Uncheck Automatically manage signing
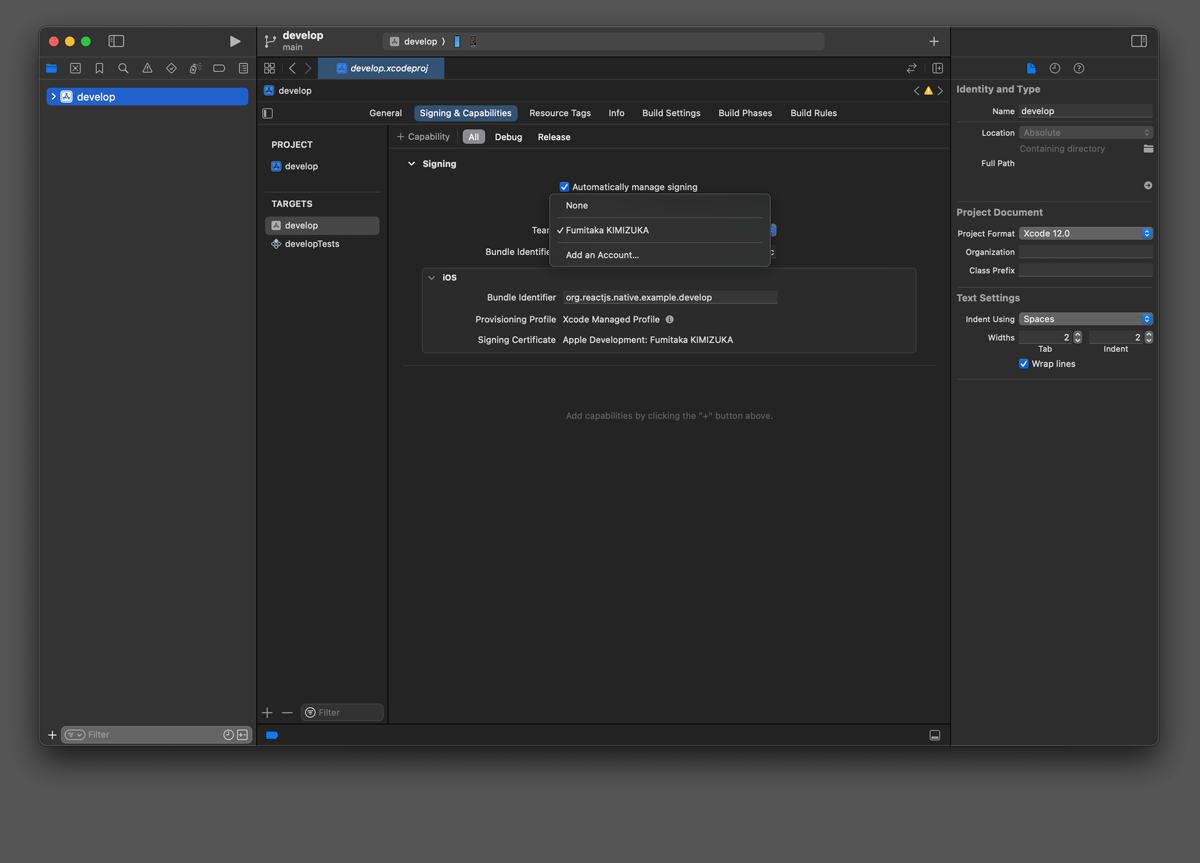 (564, 187)
